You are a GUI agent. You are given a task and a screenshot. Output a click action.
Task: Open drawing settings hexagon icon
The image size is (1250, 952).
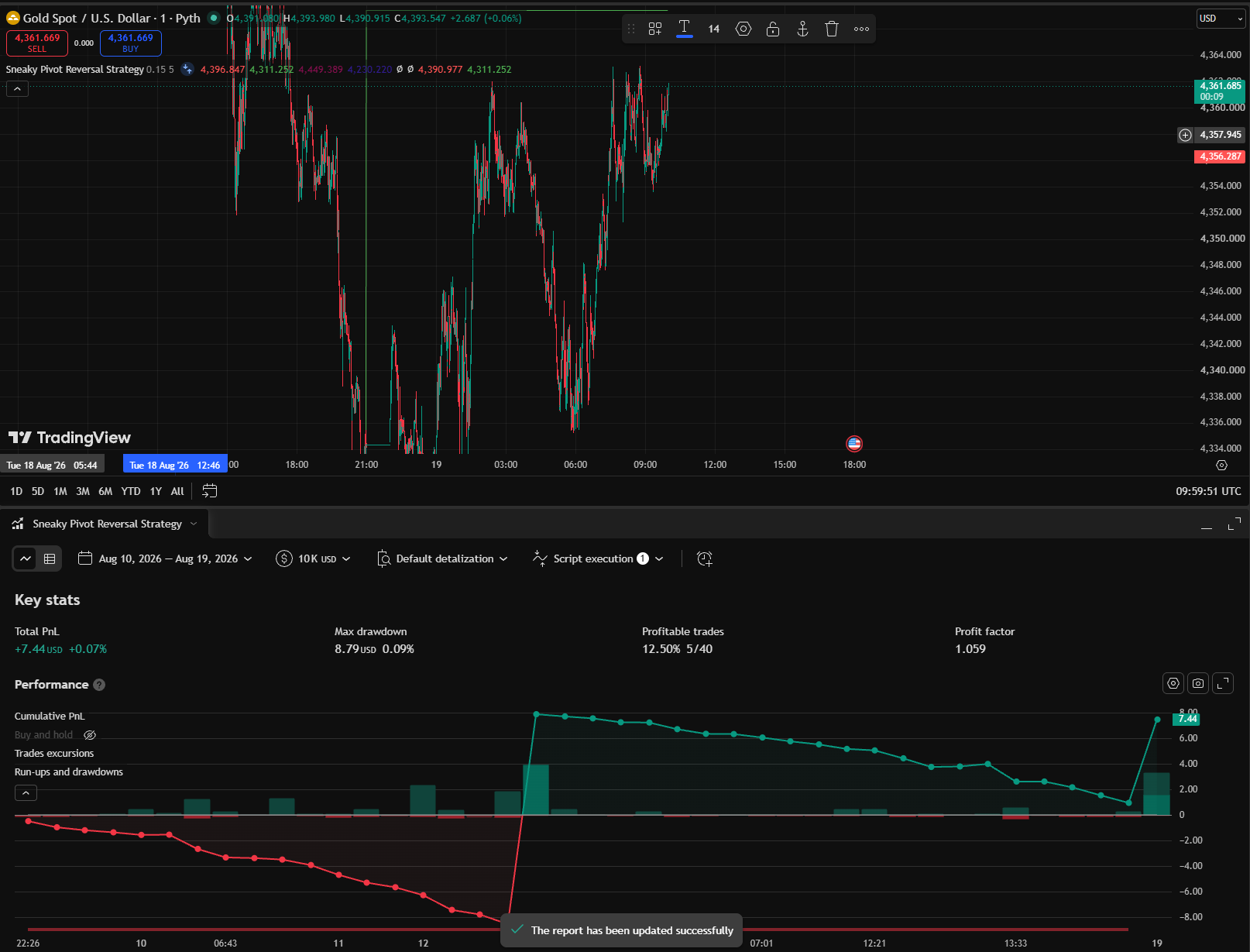pyautogui.click(x=743, y=29)
